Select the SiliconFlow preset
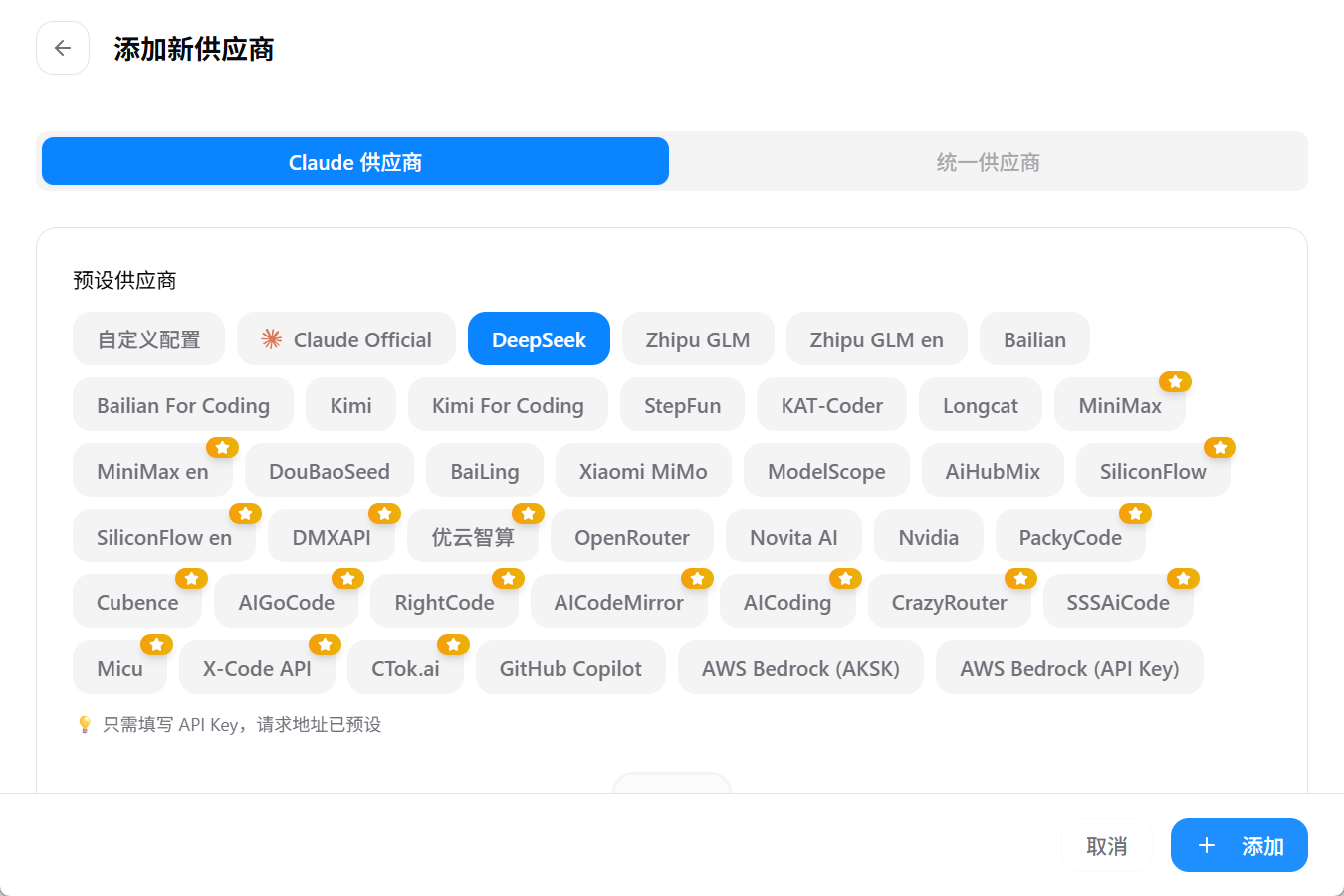Screen dimensions: 1344x896 tap(1153, 471)
